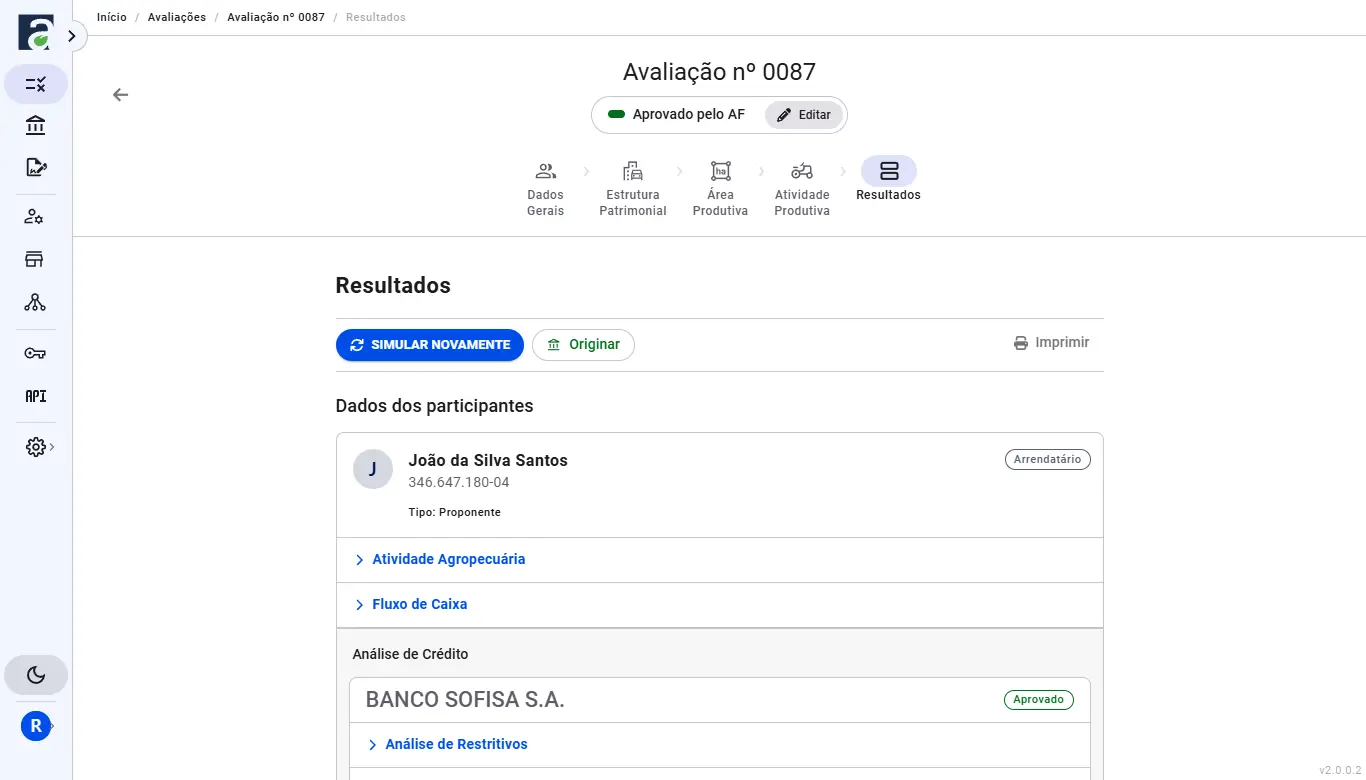Click the storefront icon in the sidebar
The height and width of the screenshot is (780, 1366).
point(36,258)
